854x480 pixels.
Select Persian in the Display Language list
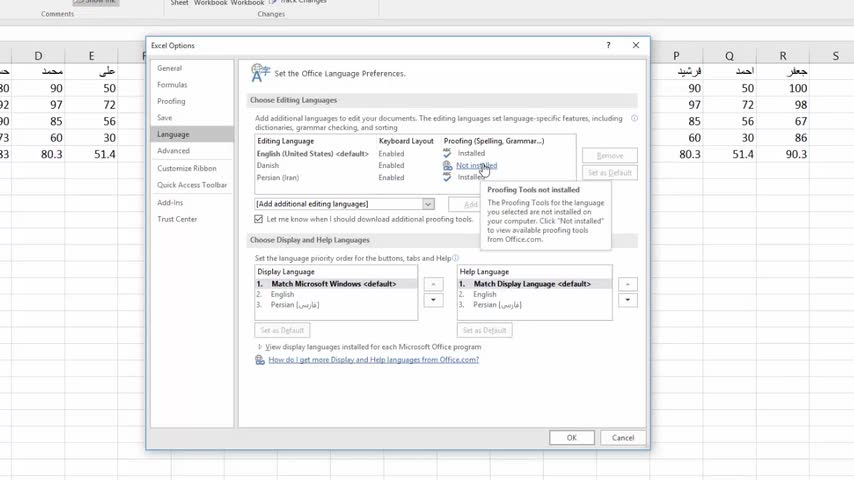coord(336,305)
